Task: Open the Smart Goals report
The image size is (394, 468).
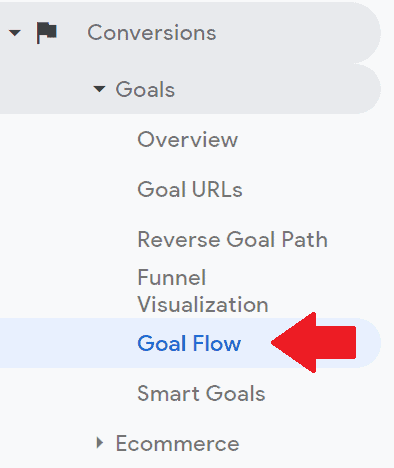Action: [x=201, y=393]
